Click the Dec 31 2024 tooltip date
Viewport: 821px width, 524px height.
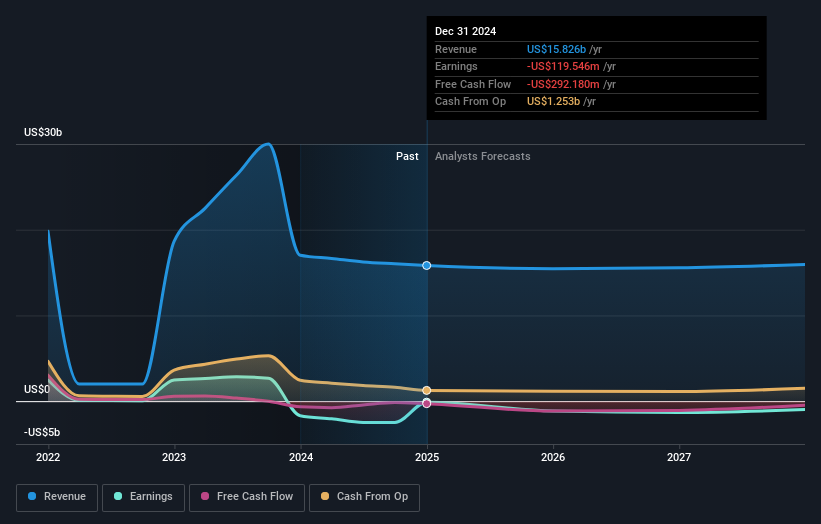tap(465, 31)
